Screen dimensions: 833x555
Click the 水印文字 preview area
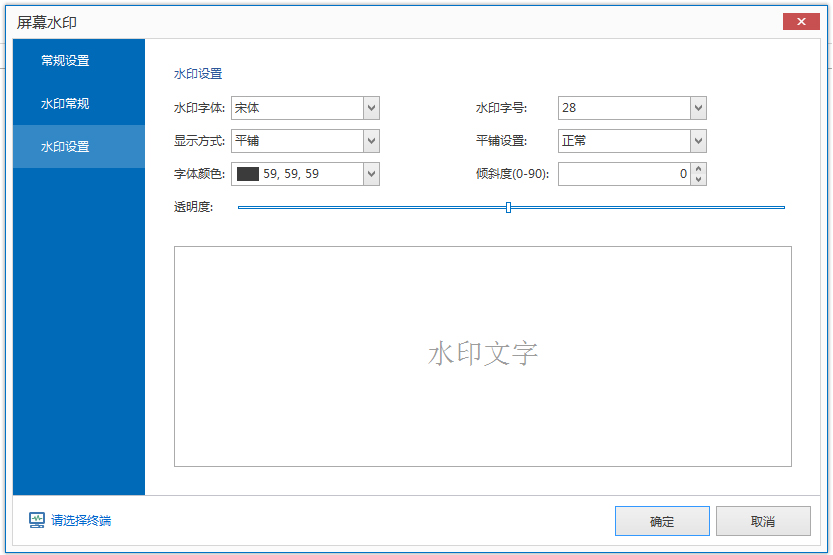click(x=483, y=356)
